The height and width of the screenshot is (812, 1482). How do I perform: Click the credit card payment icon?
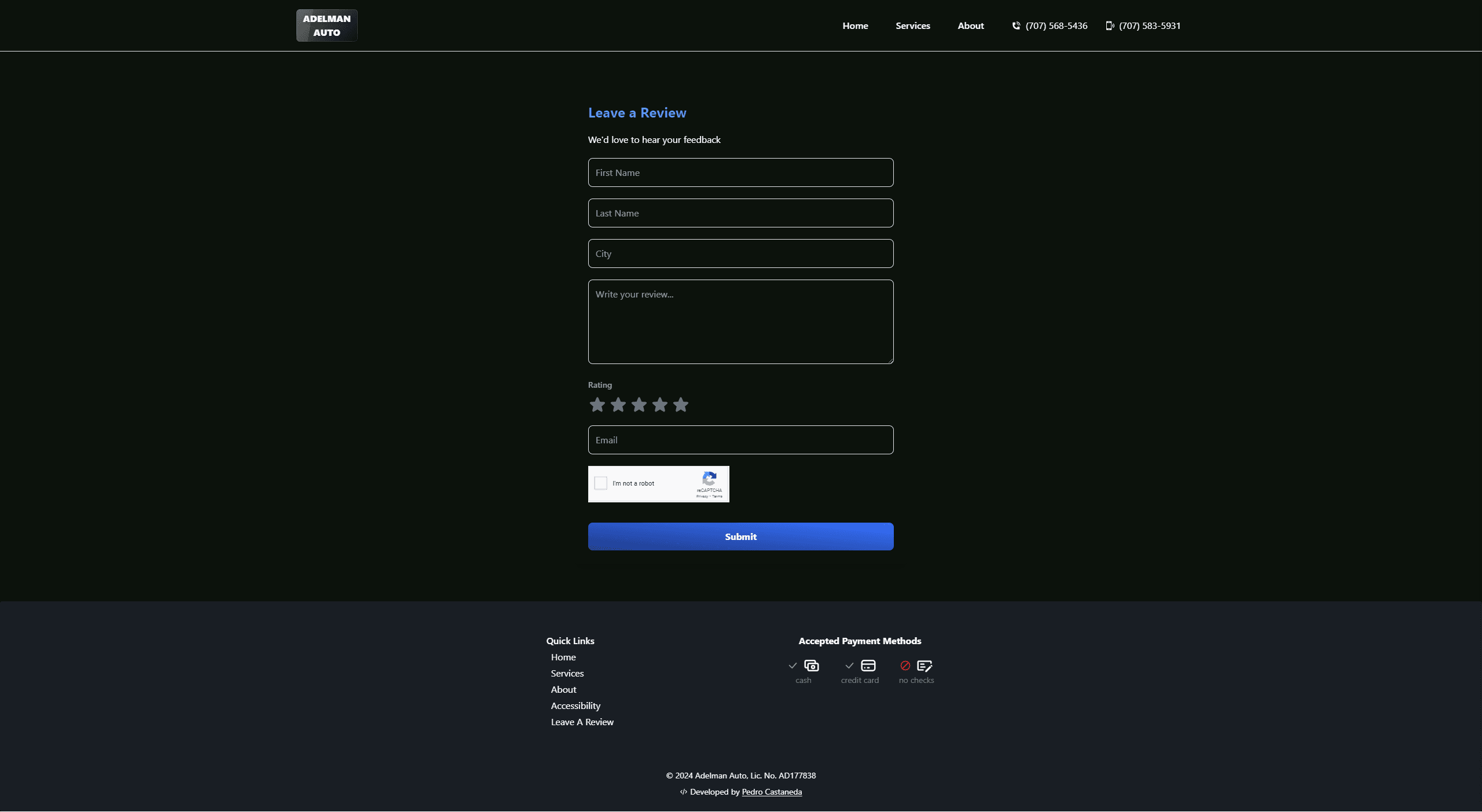click(868, 666)
